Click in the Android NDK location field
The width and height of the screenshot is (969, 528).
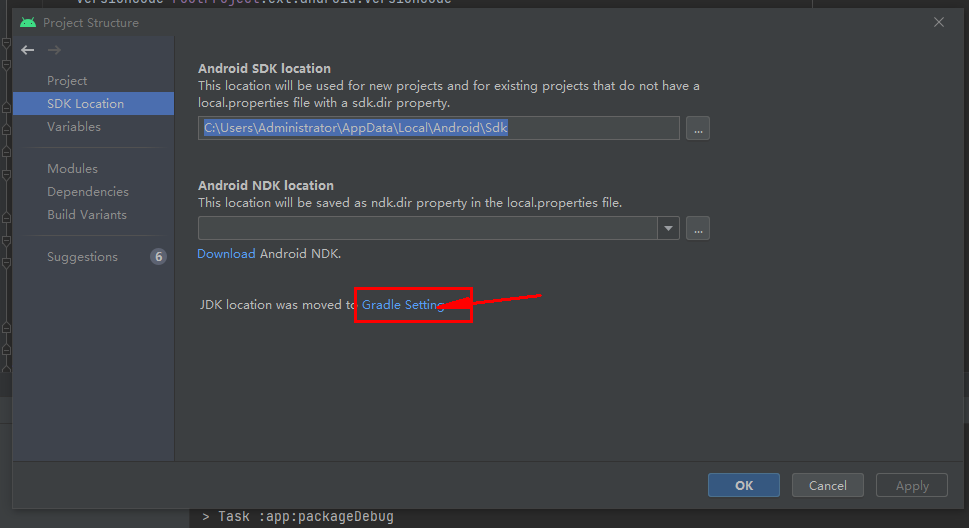click(x=428, y=228)
